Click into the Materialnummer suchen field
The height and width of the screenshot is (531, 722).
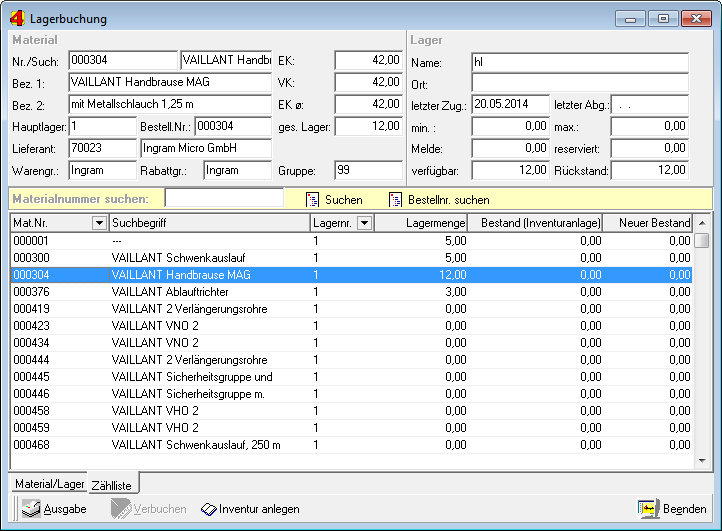tap(224, 199)
